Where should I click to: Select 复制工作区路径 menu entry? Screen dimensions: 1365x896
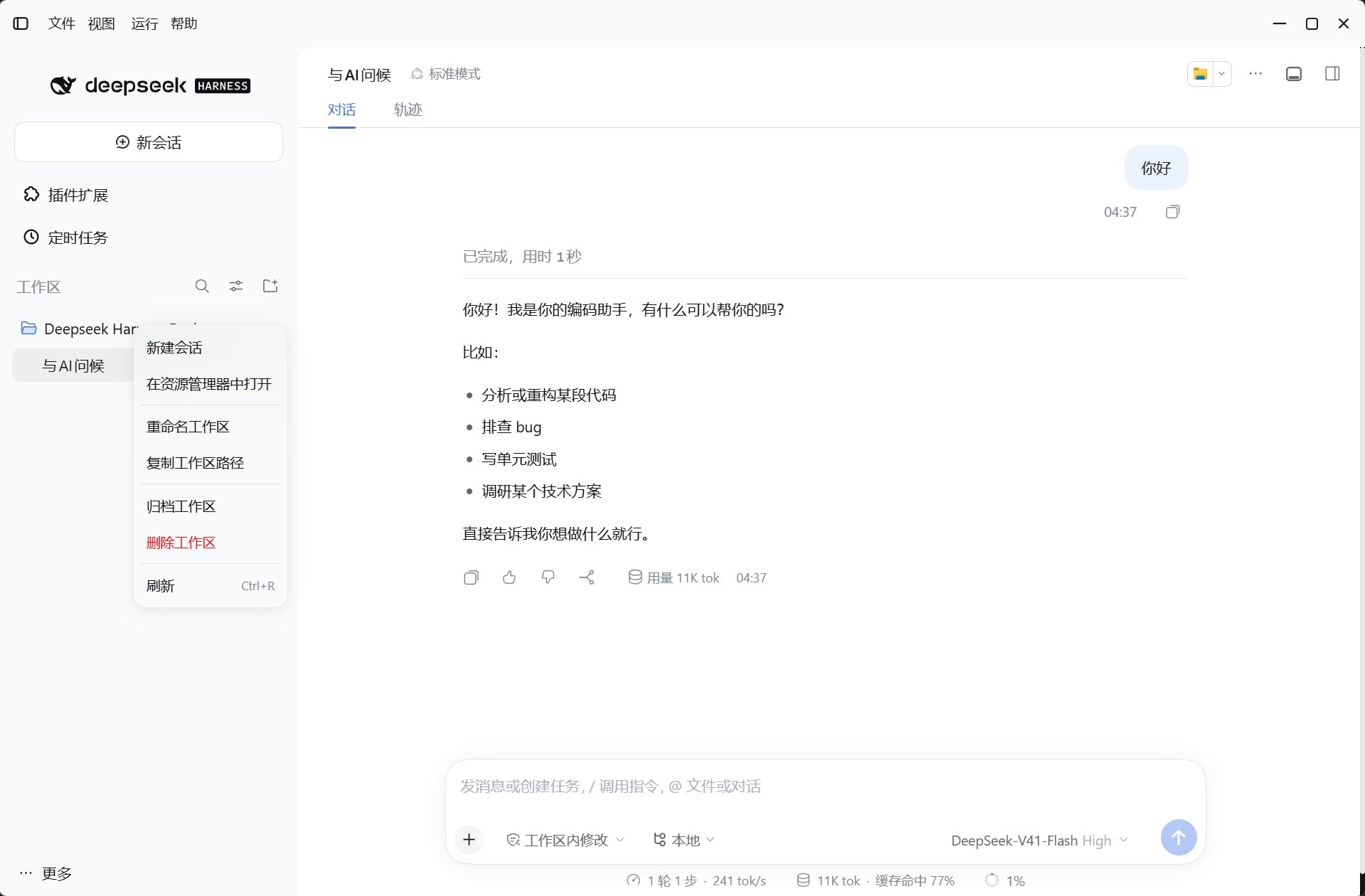(x=211, y=463)
